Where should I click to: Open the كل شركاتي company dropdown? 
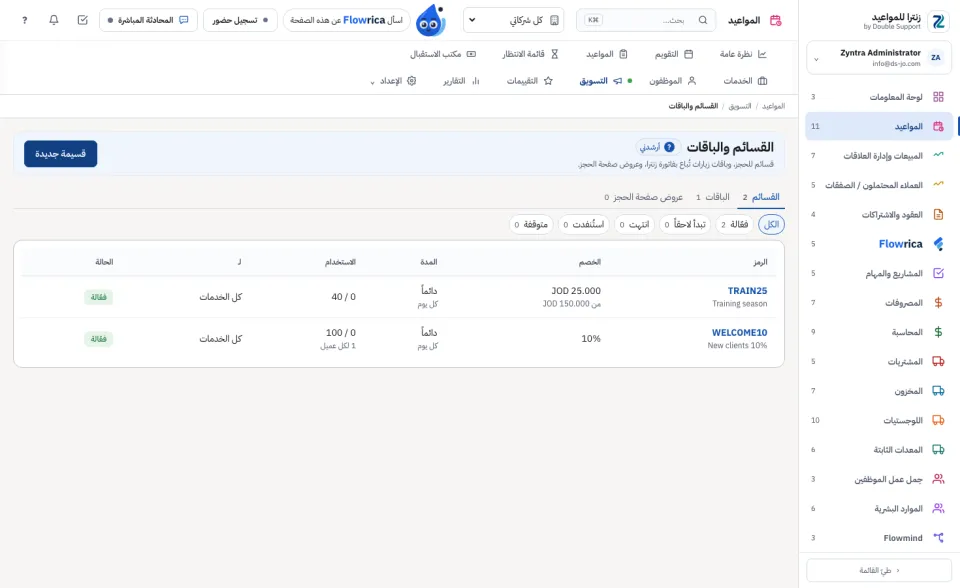click(514, 20)
